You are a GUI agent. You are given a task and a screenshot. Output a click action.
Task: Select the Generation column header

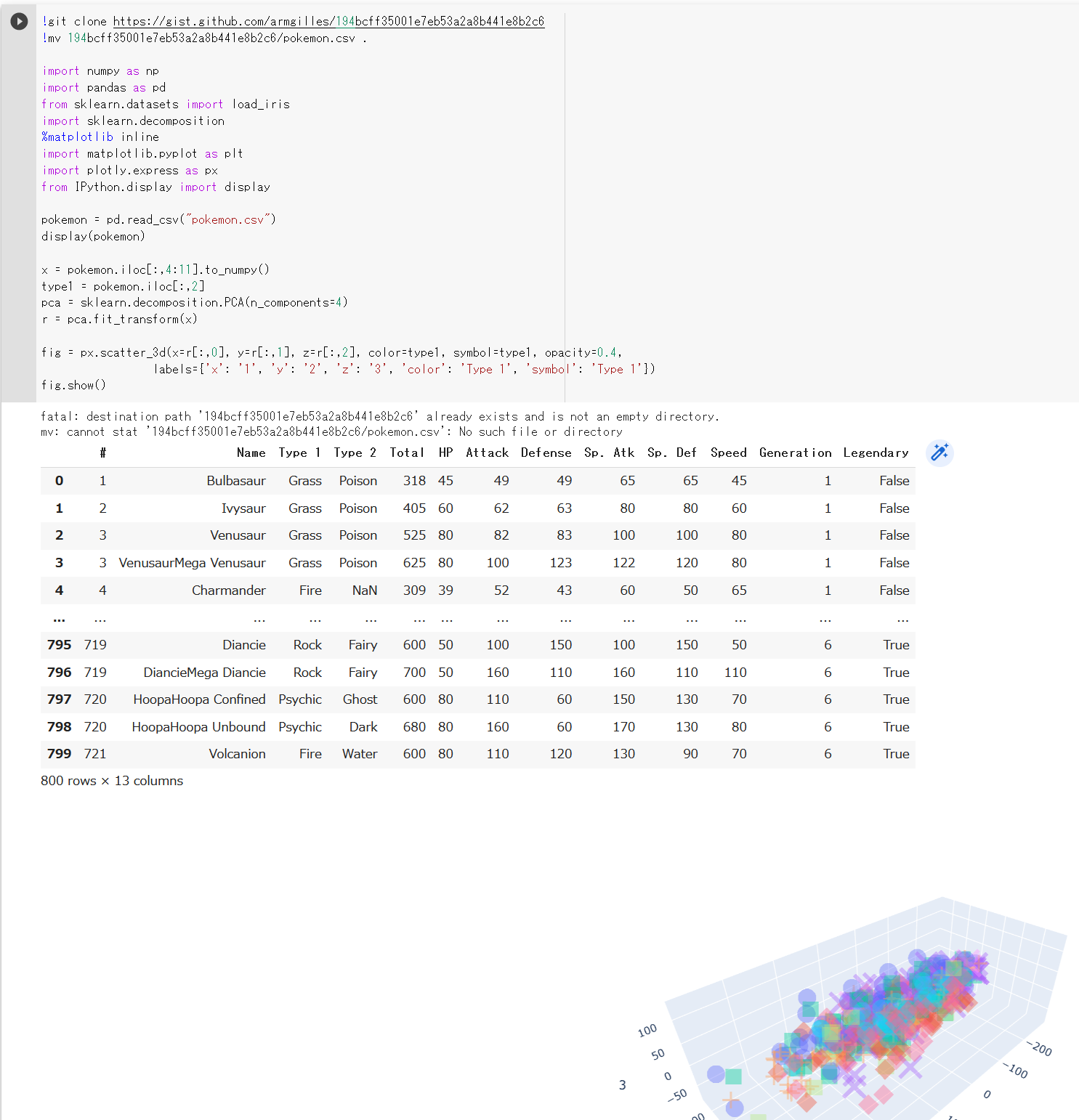click(795, 453)
